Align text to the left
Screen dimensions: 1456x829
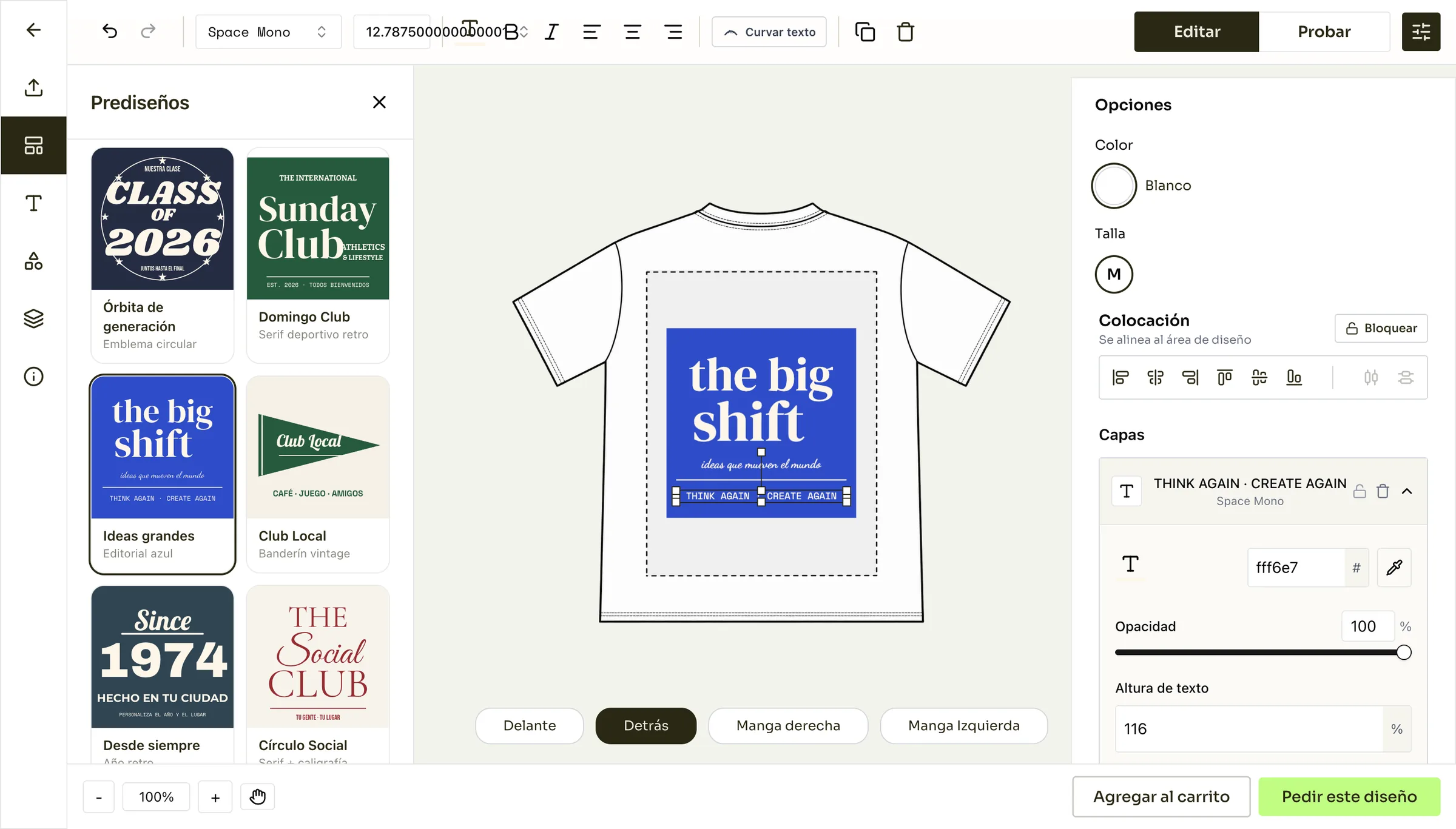click(591, 32)
